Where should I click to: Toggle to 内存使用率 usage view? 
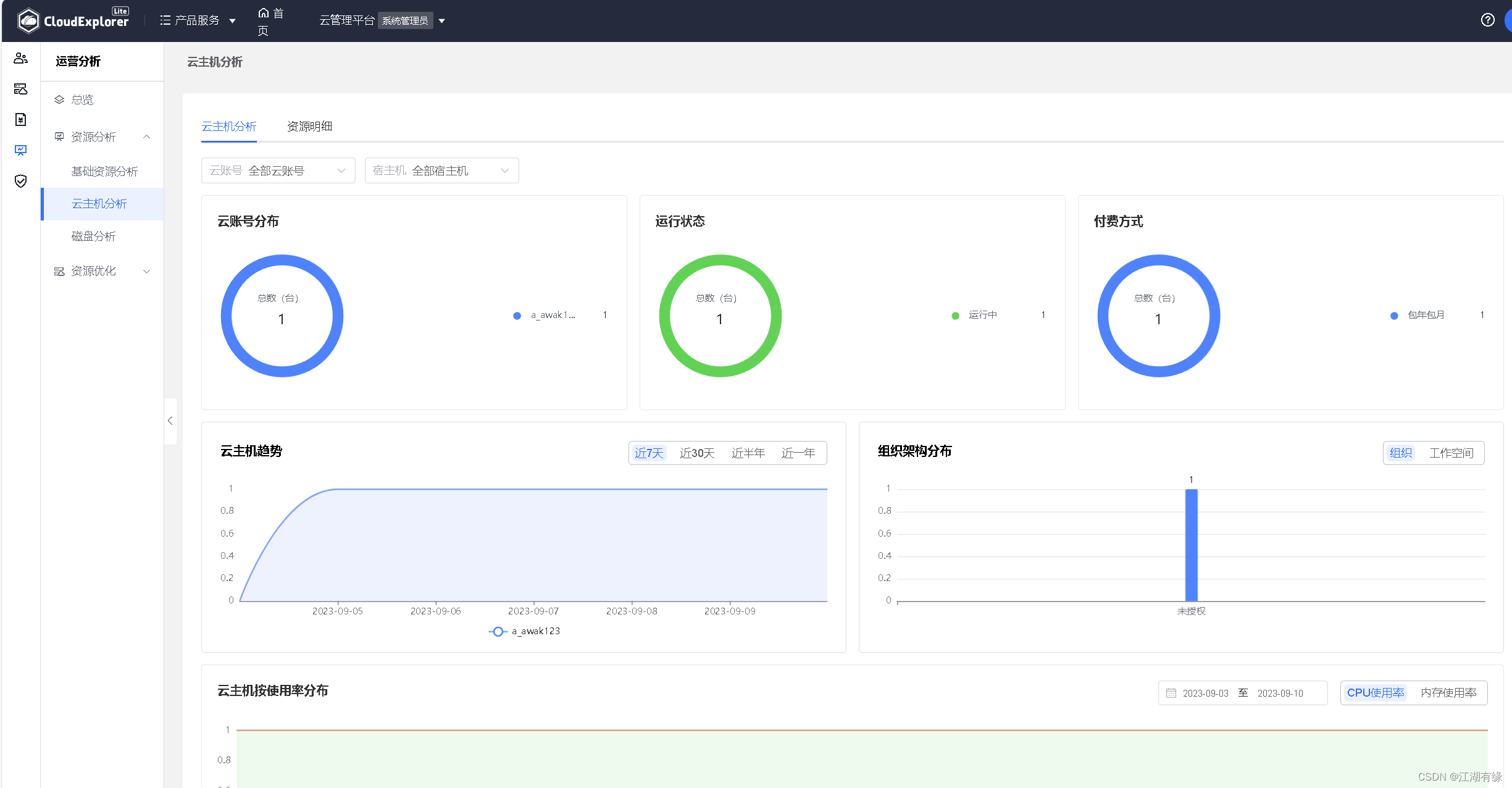[x=1448, y=693]
